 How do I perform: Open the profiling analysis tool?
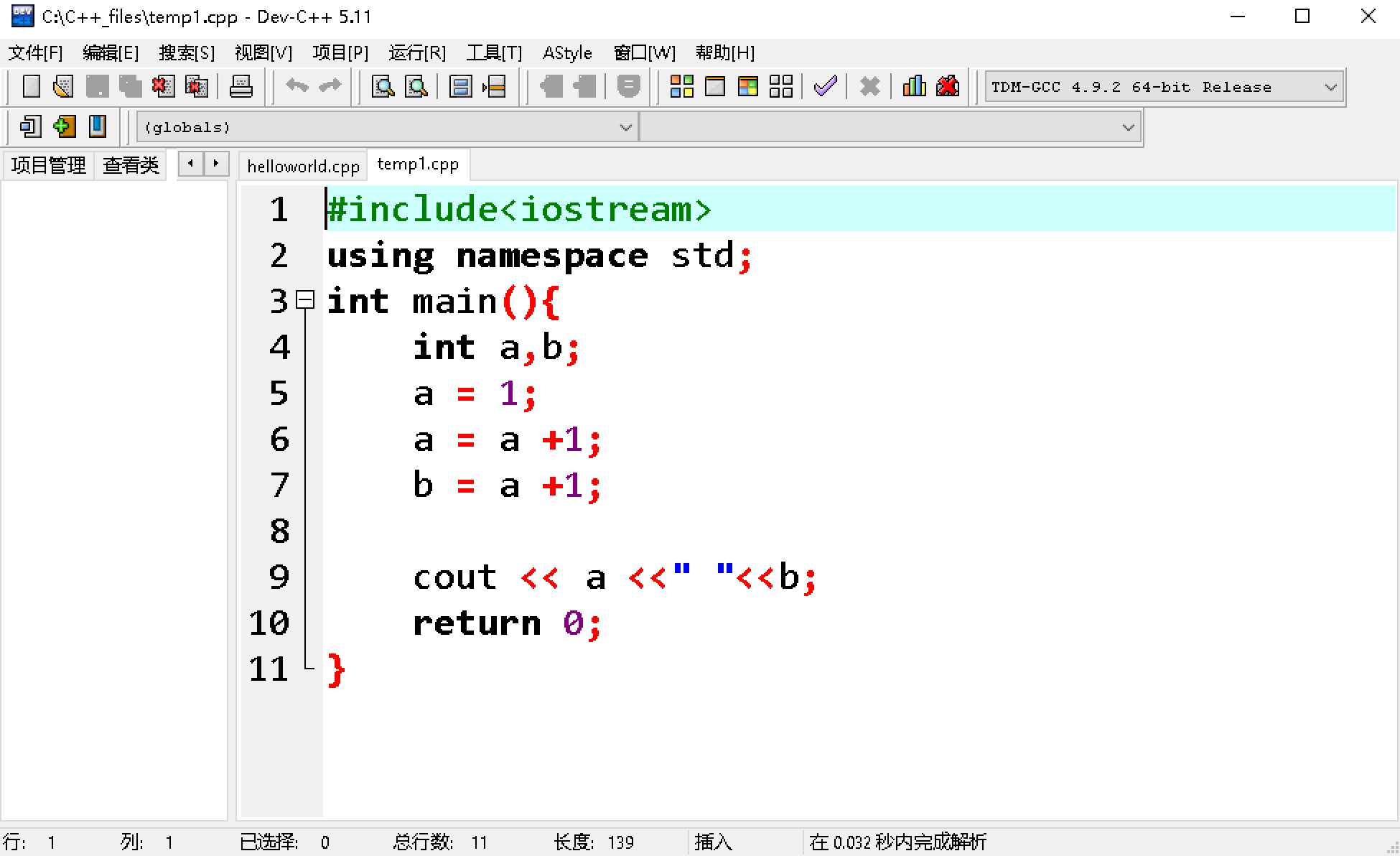[x=913, y=86]
